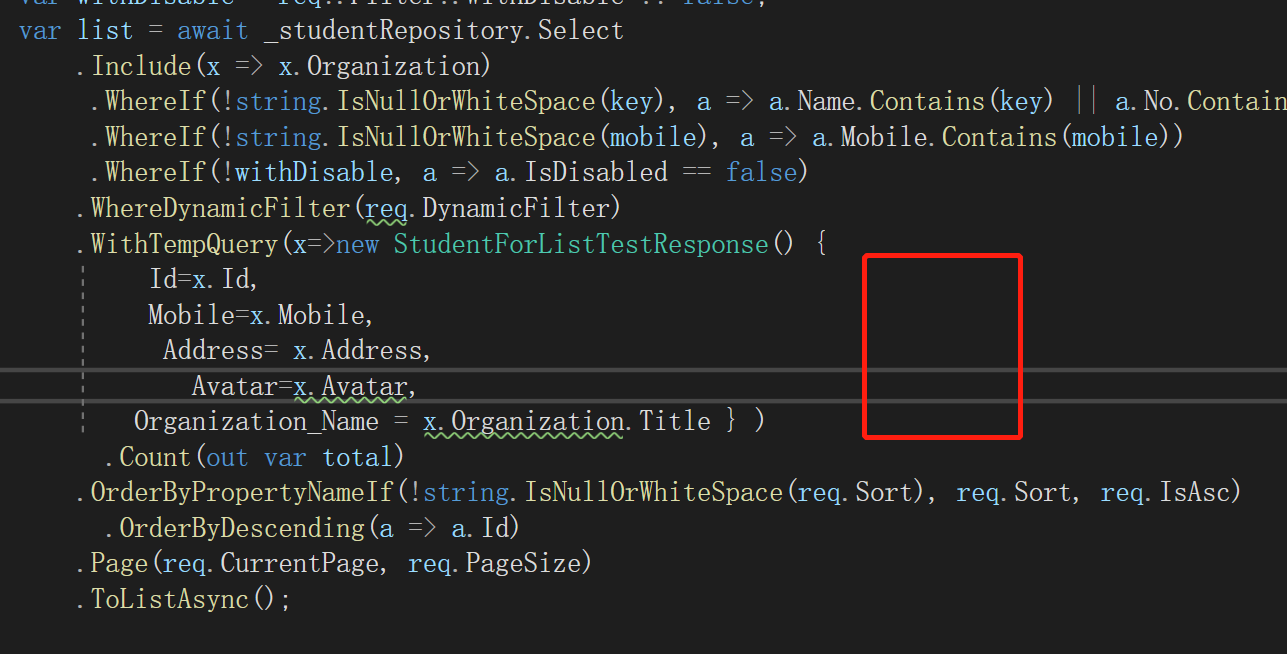
Task: Click req.PageSize in the Page call
Action: point(497,563)
